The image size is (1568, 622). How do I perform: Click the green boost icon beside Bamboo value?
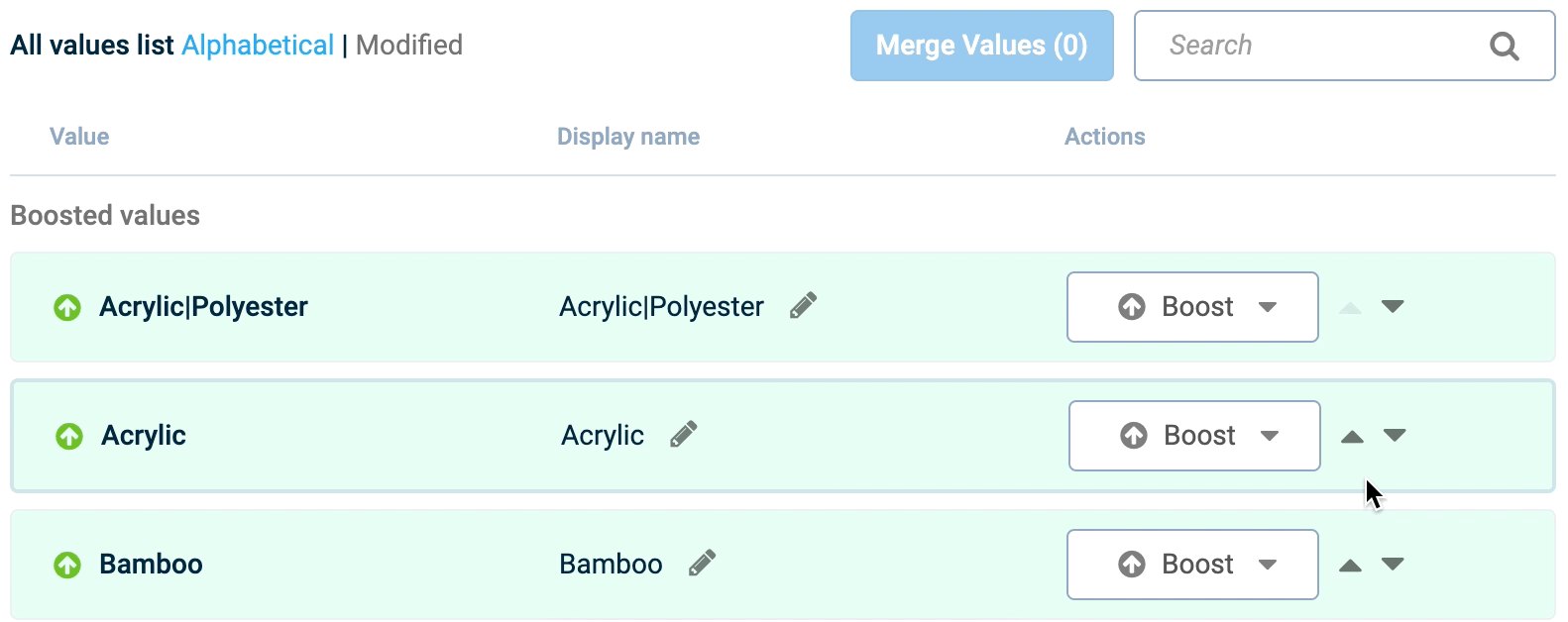pyautogui.click(x=67, y=565)
